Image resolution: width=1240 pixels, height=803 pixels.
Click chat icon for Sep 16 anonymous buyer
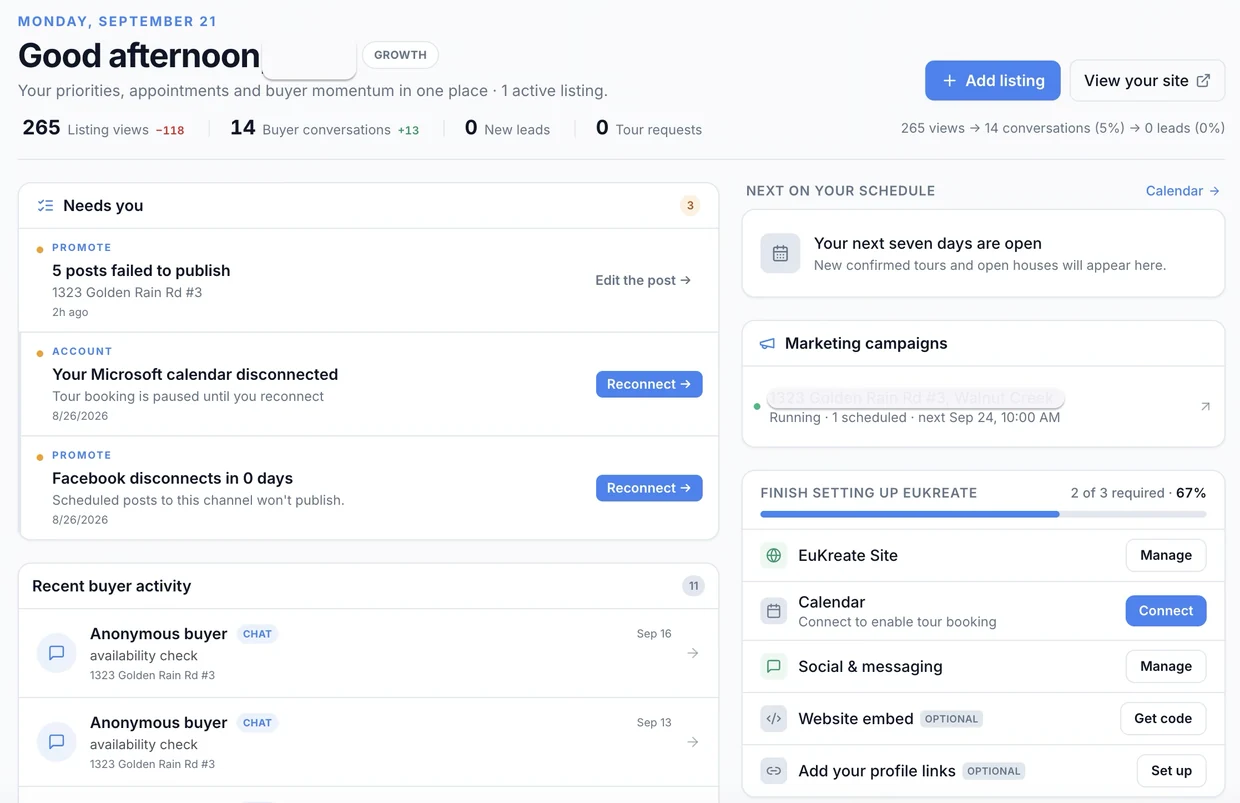coord(57,653)
